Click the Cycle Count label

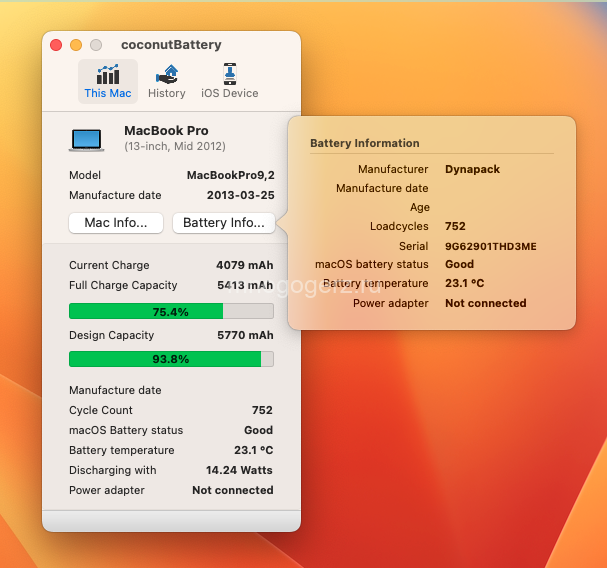click(x=101, y=410)
